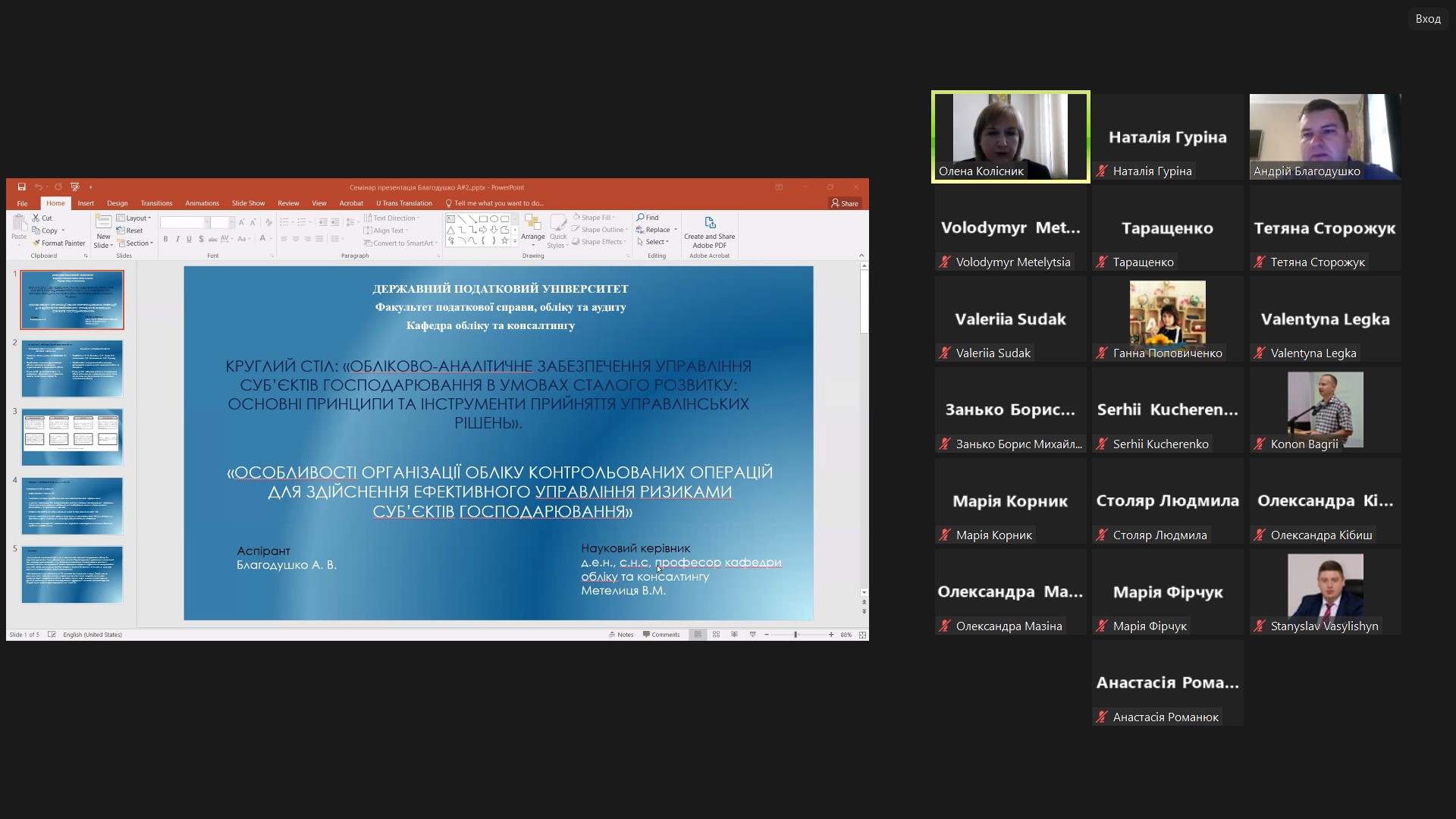1456x819 pixels.
Task: Click the Replace button
Action: pyautogui.click(x=657, y=230)
